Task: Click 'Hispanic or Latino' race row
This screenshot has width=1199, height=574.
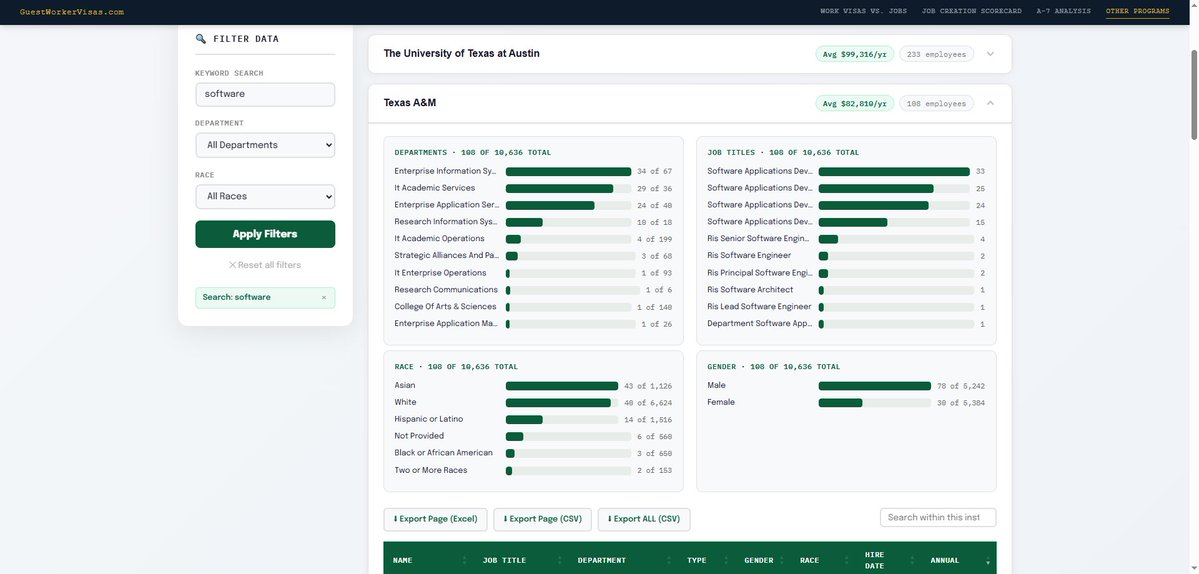Action: [x=533, y=420]
